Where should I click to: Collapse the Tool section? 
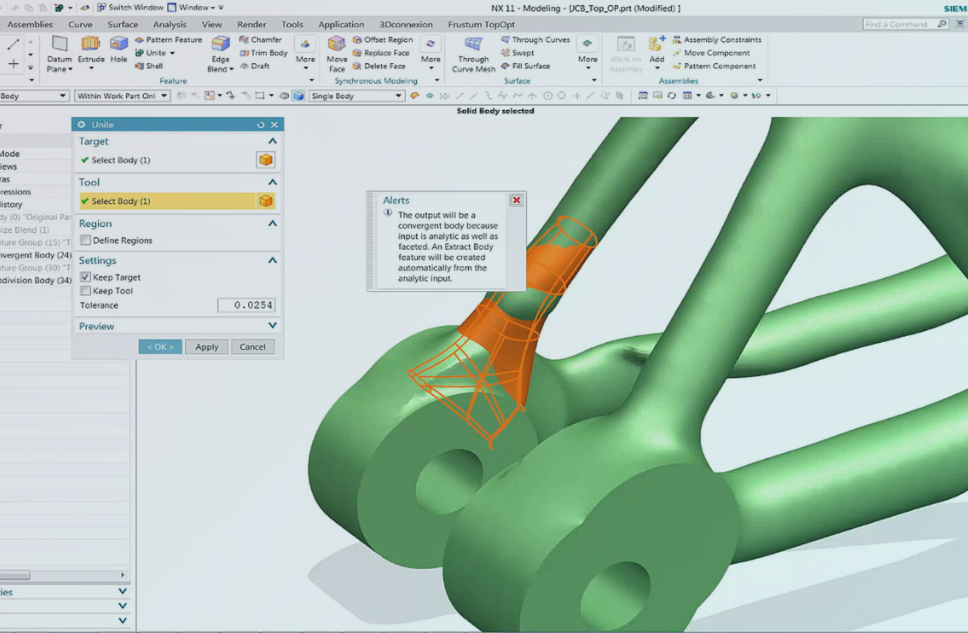point(272,182)
